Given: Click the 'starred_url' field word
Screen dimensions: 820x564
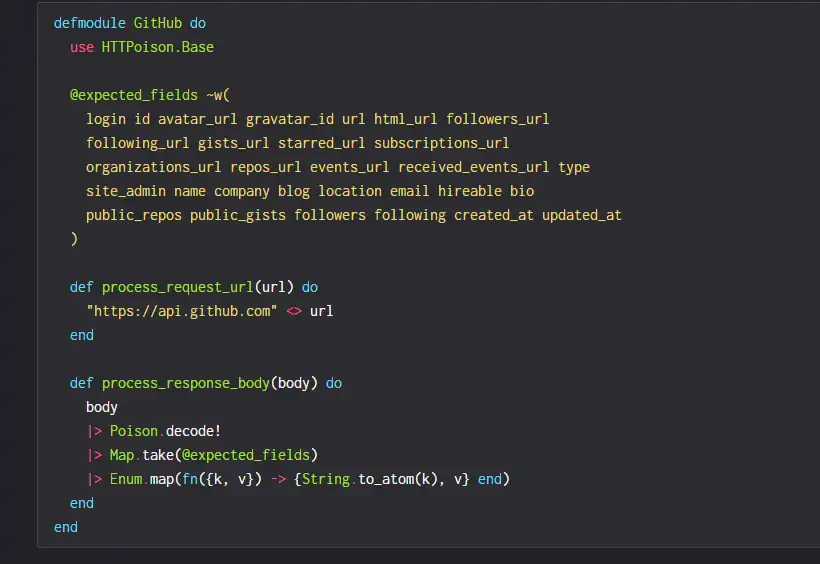Looking at the screenshot, I should (x=322, y=143).
